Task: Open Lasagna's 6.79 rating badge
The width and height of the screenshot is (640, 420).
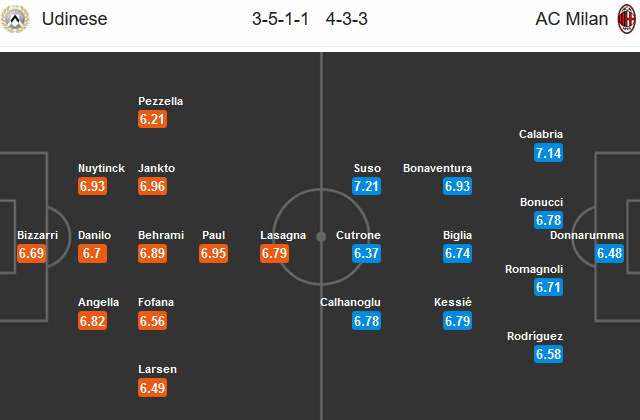Action: pyautogui.click(x=275, y=254)
